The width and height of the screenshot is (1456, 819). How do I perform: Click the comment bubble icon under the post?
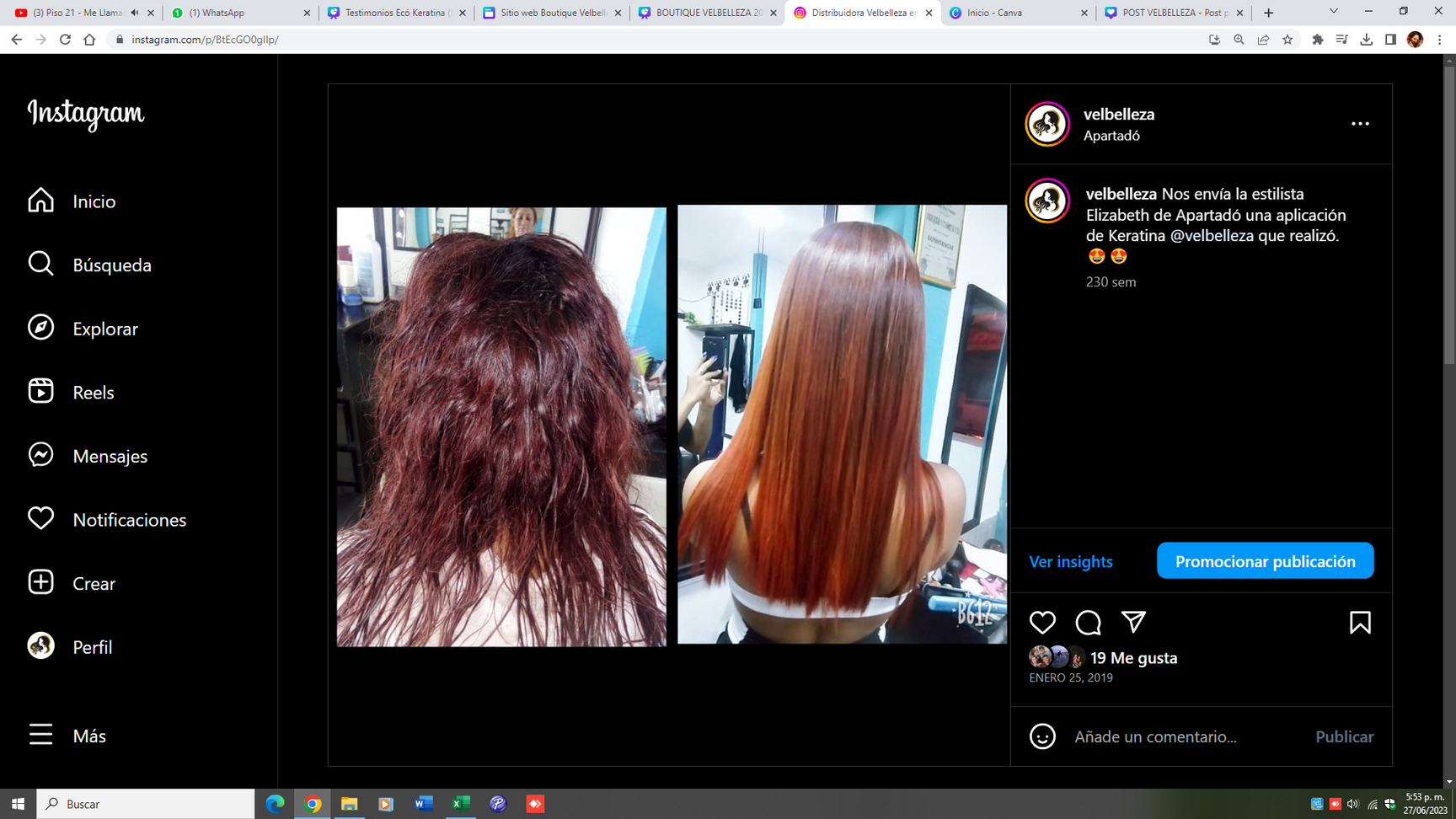pos(1088,623)
